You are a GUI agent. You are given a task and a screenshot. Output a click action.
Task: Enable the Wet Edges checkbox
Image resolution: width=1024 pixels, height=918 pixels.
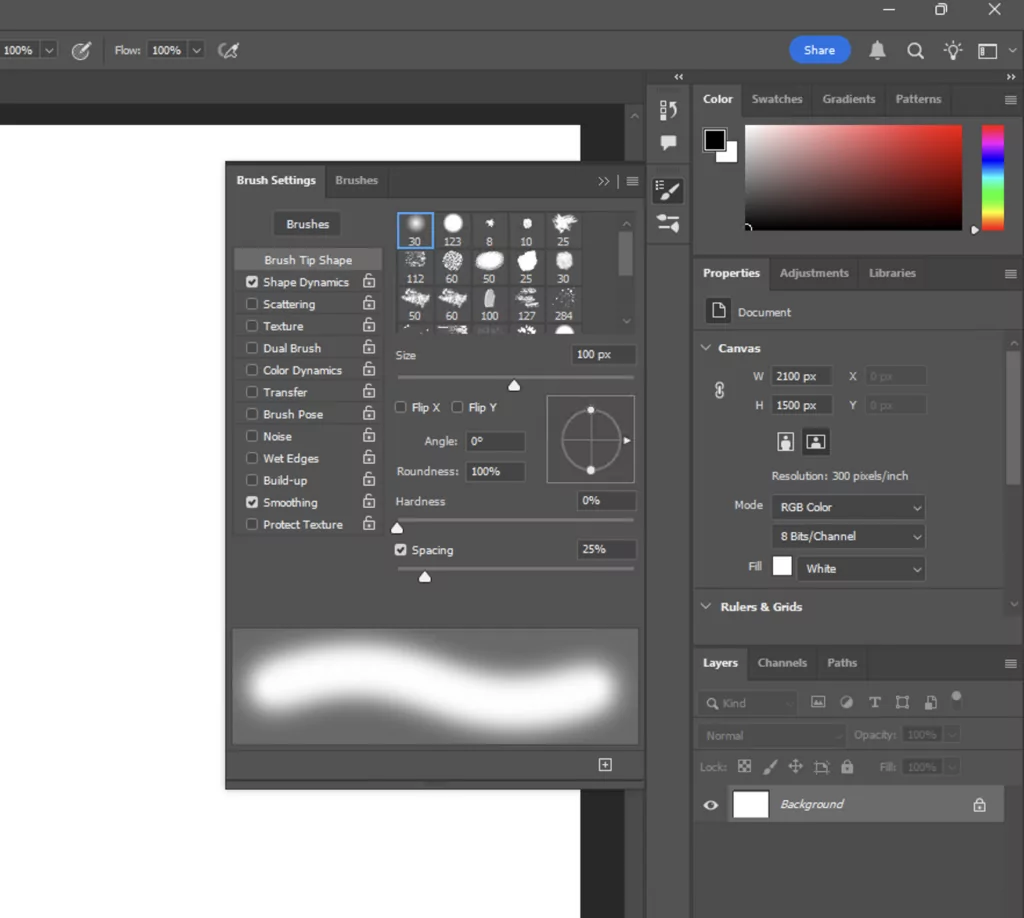[x=250, y=458]
